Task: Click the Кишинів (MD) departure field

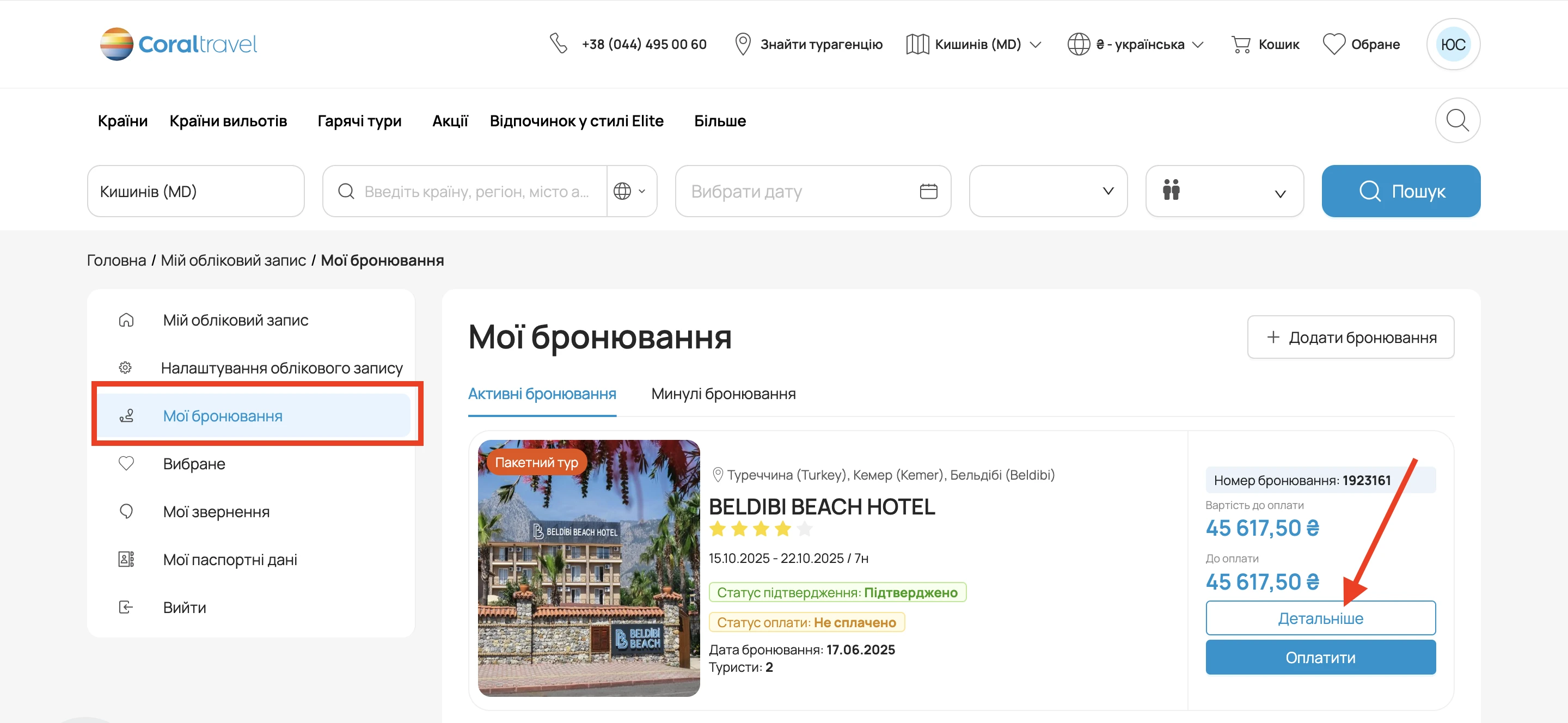Action: tap(196, 191)
